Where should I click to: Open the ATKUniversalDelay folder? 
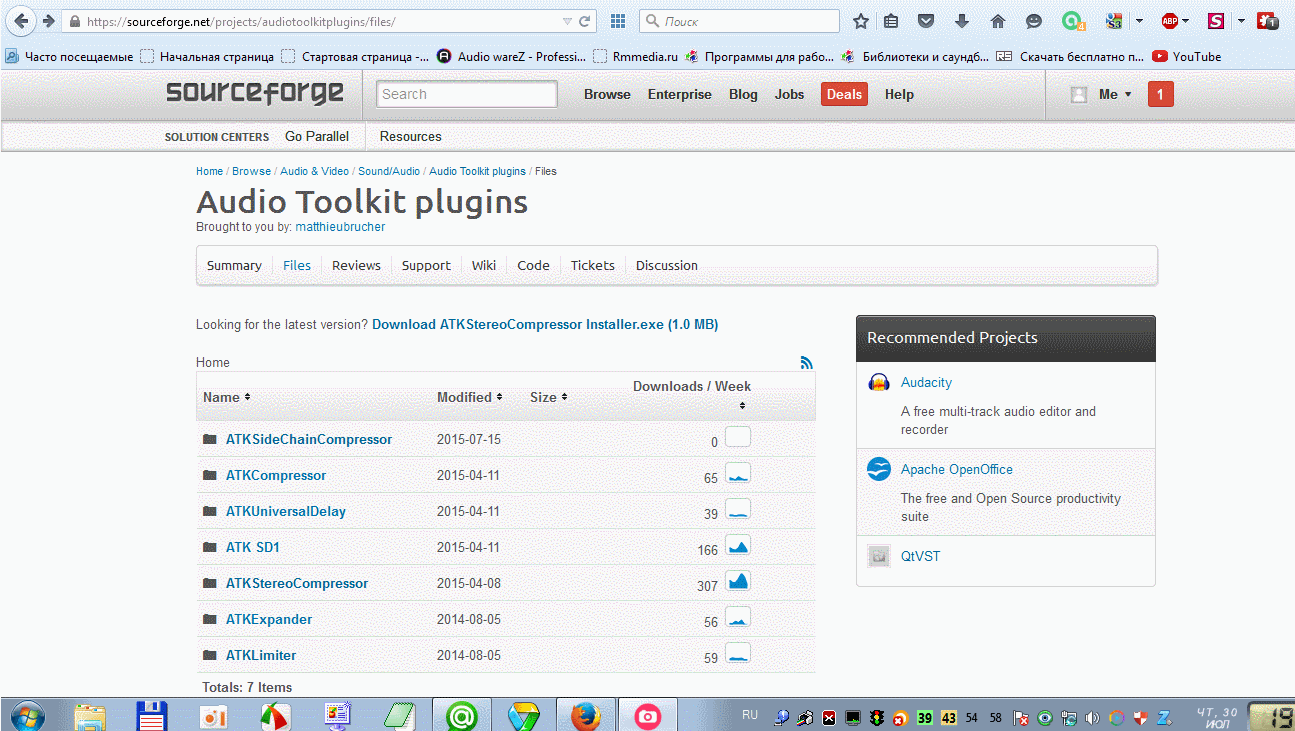(x=286, y=511)
